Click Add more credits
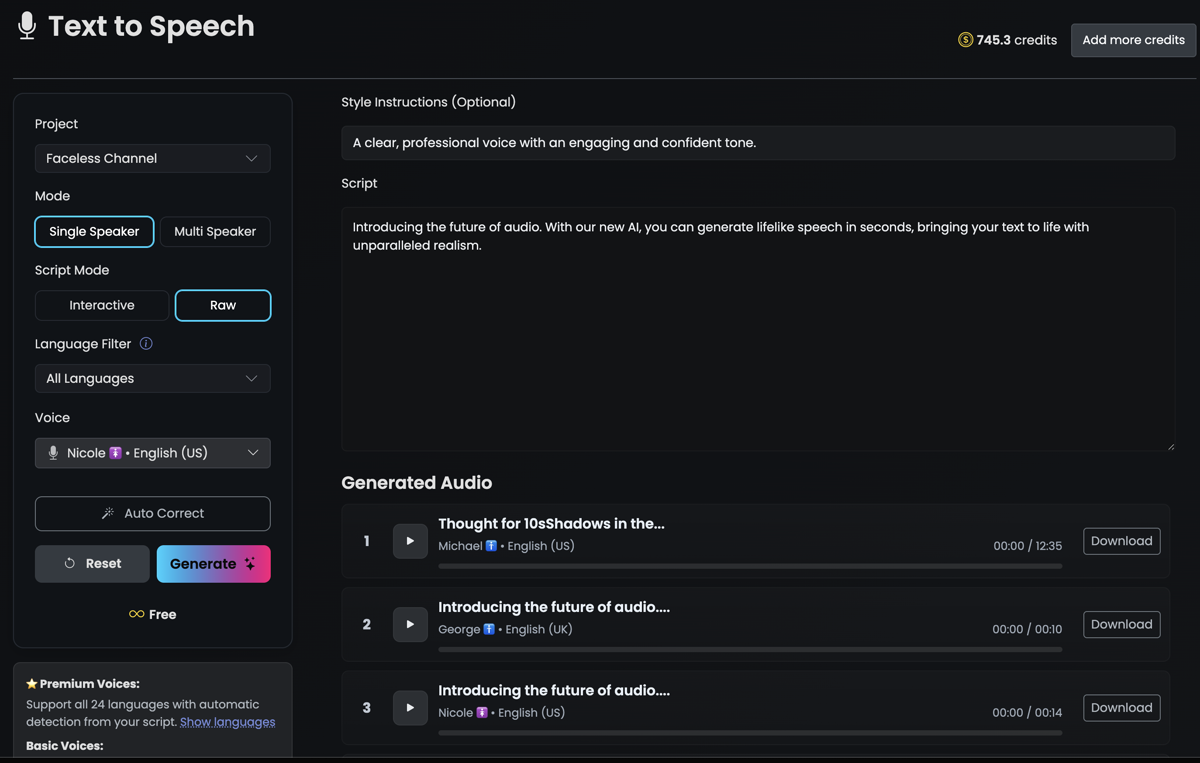The height and width of the screenshot is (763, 1200). click(x=1133, y=40)
